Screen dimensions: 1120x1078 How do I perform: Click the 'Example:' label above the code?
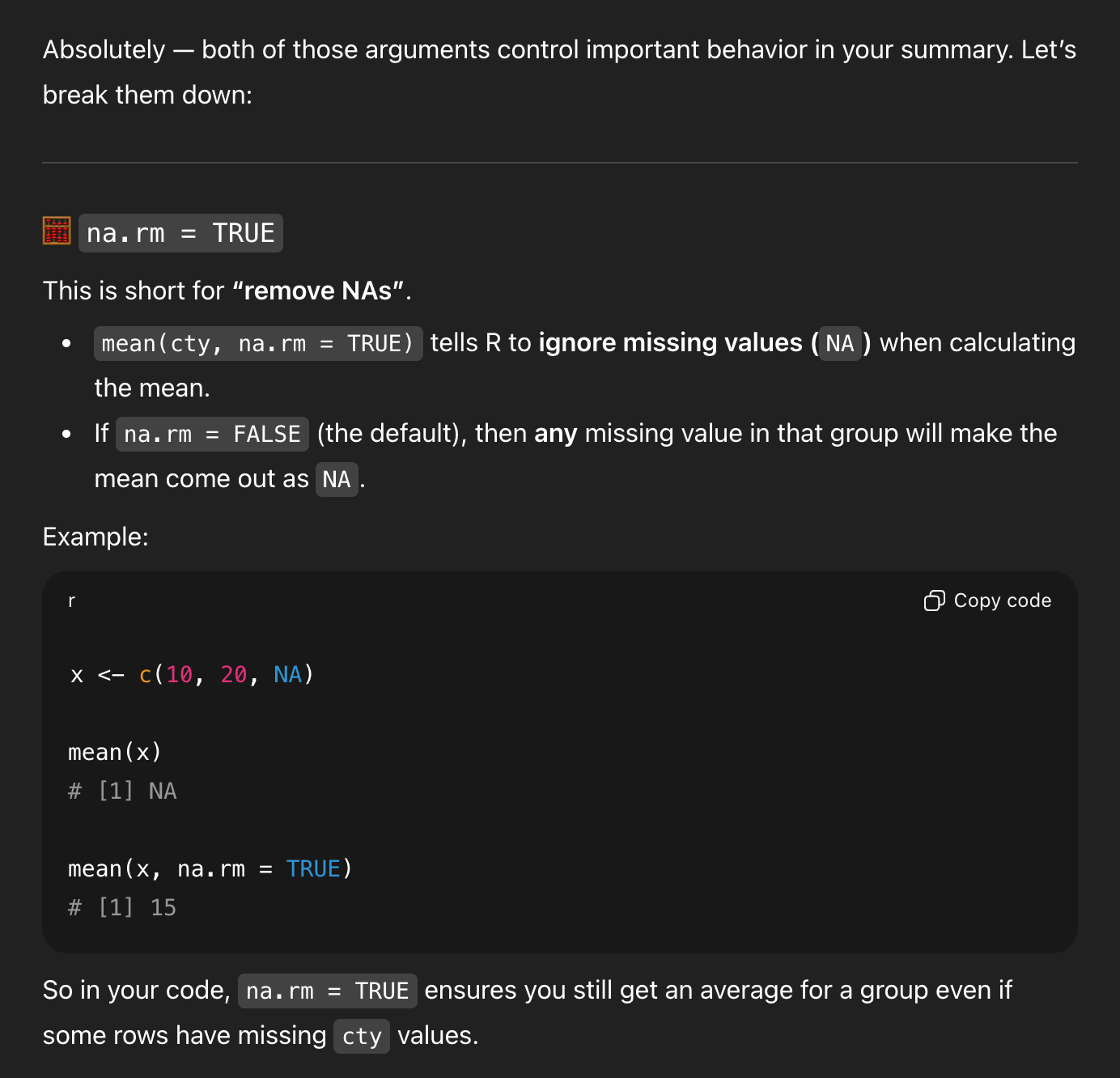coord(95,537)
